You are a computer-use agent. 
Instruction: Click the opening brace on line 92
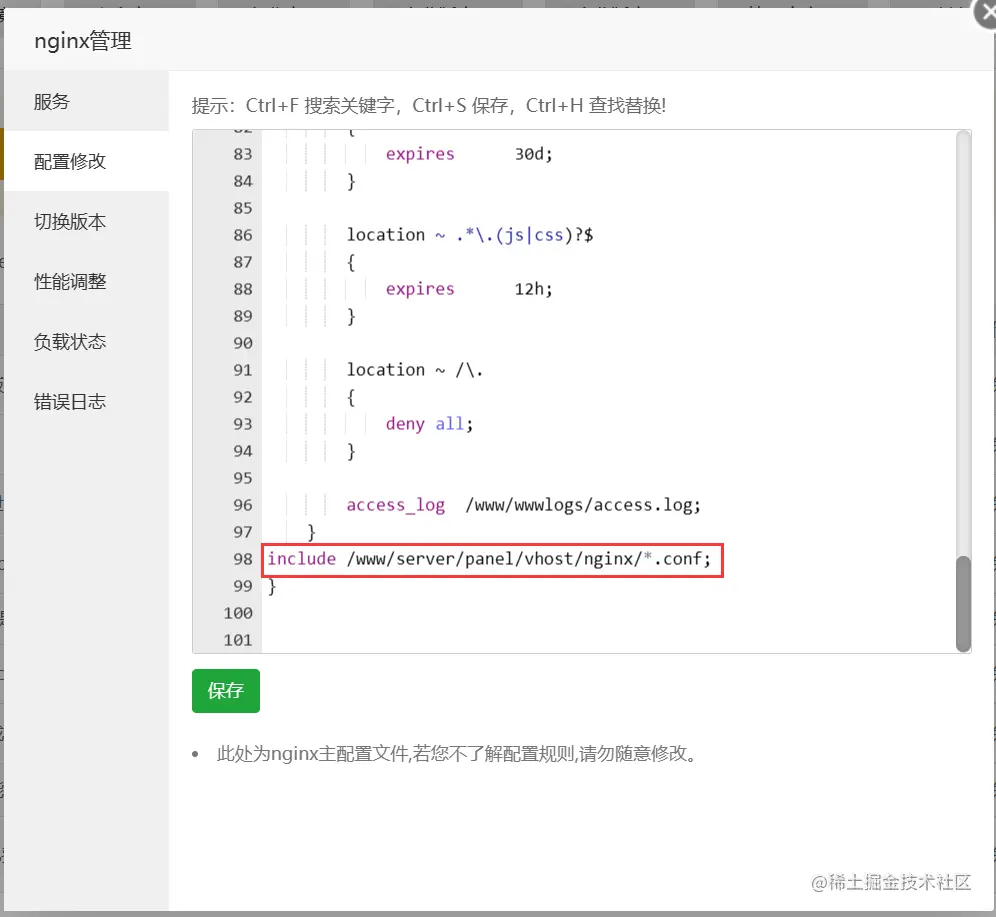click(351, 398)
